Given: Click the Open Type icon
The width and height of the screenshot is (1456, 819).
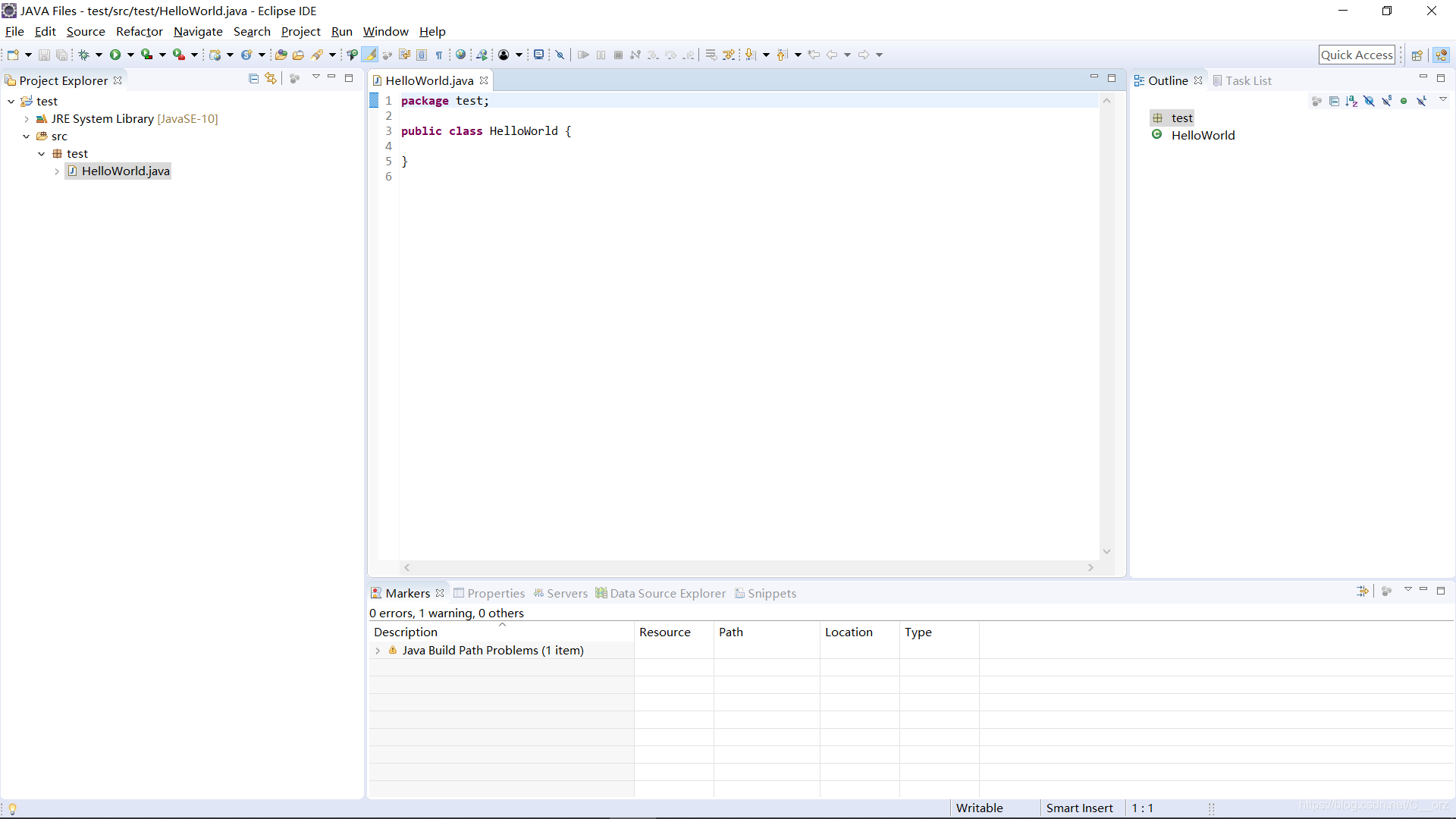Looking at the screenshot, I should coord(281,55).
